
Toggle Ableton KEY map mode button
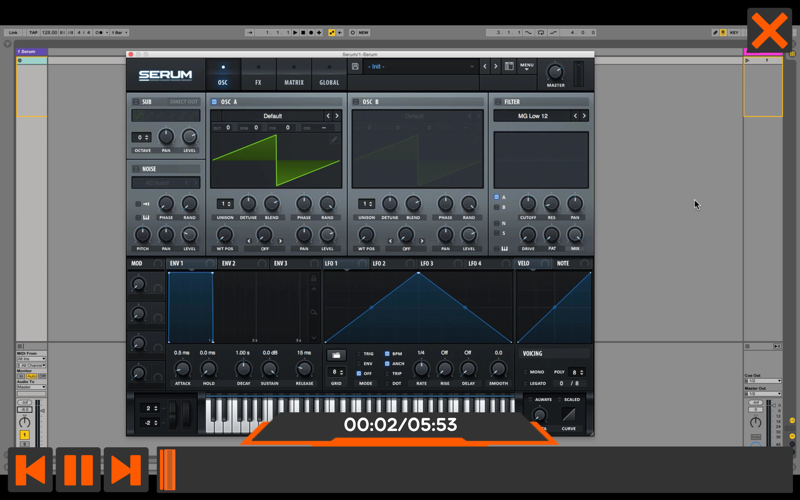tap(734, 32)
